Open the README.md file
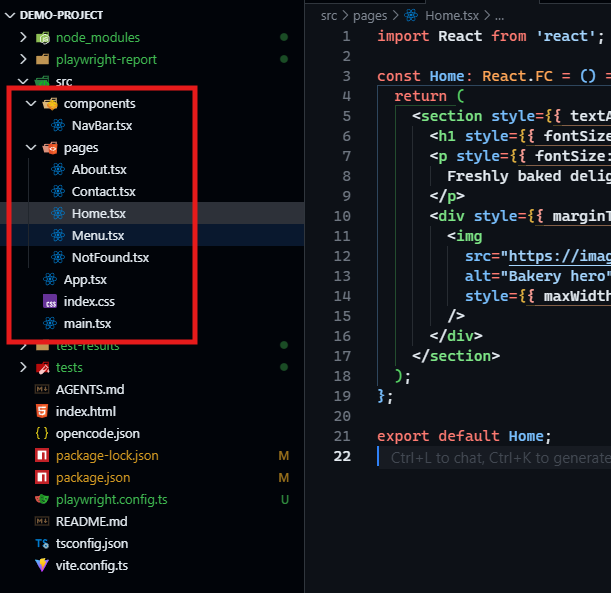 point(92,521)
